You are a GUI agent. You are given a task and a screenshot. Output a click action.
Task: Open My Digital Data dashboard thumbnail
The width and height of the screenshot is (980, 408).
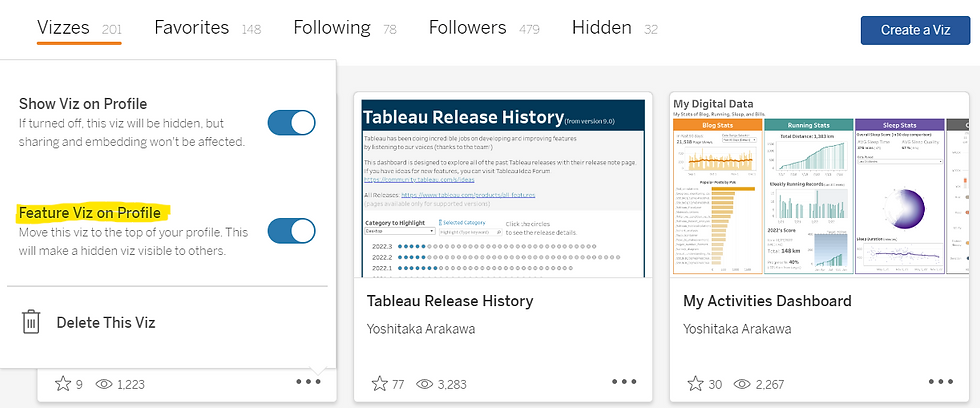(820, 185)
